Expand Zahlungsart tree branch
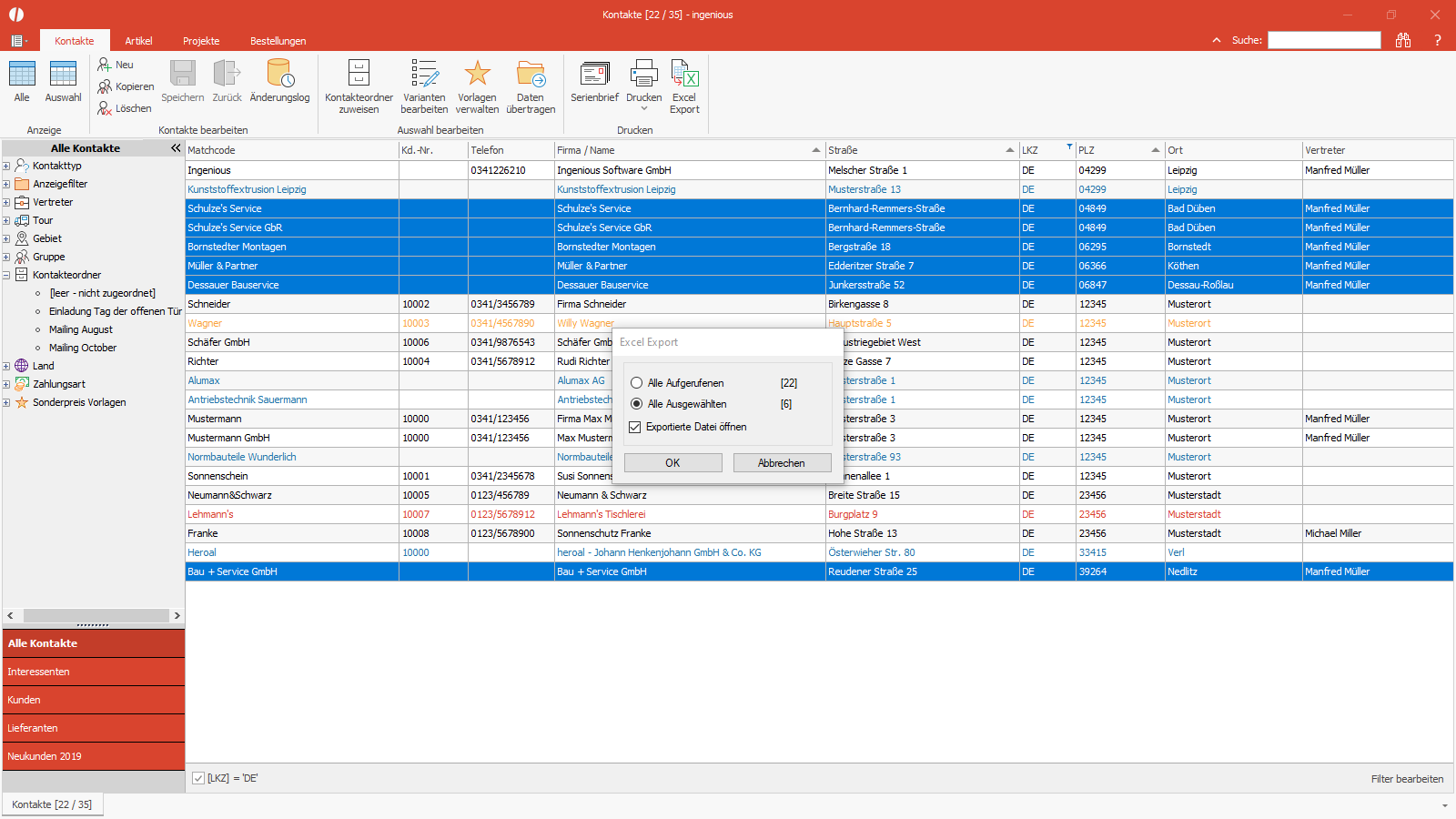 pyautogui.click(x=6, y=384)
